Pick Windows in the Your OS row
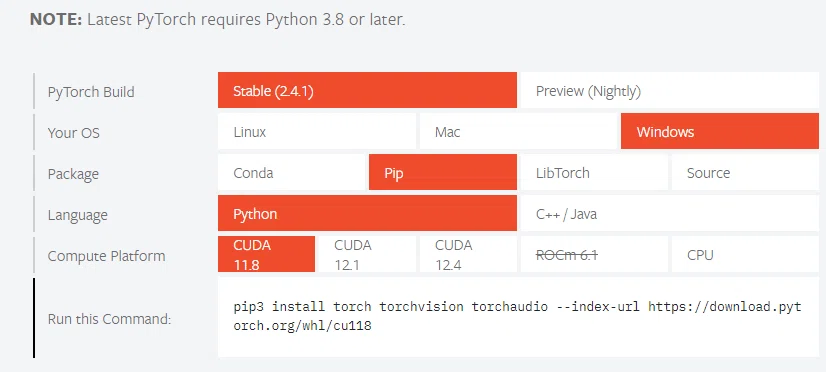The width and height of the screenshot is (826, 372). coord(720,132)
